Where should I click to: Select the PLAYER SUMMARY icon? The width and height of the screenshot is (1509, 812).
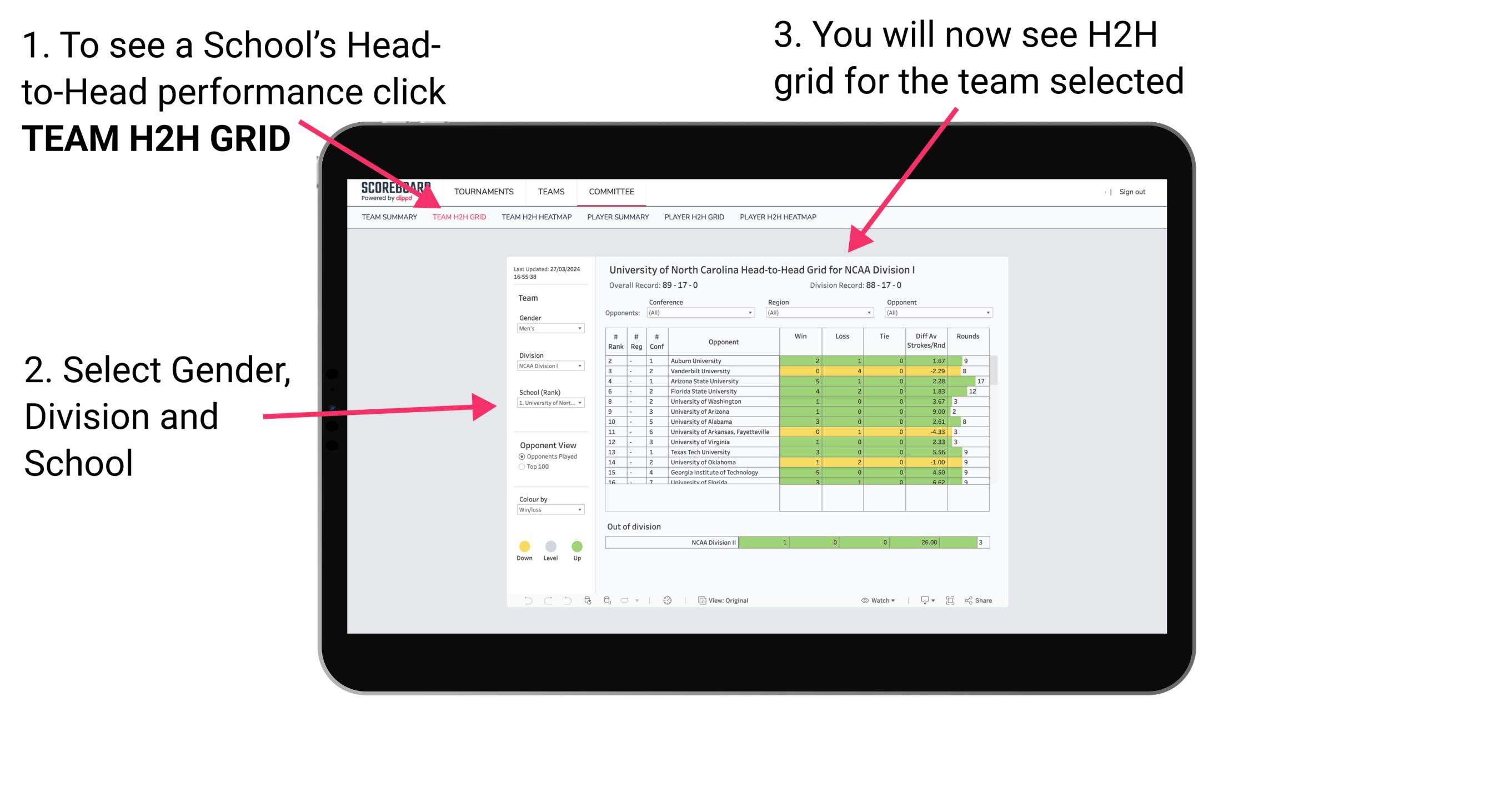pos(619,217)
